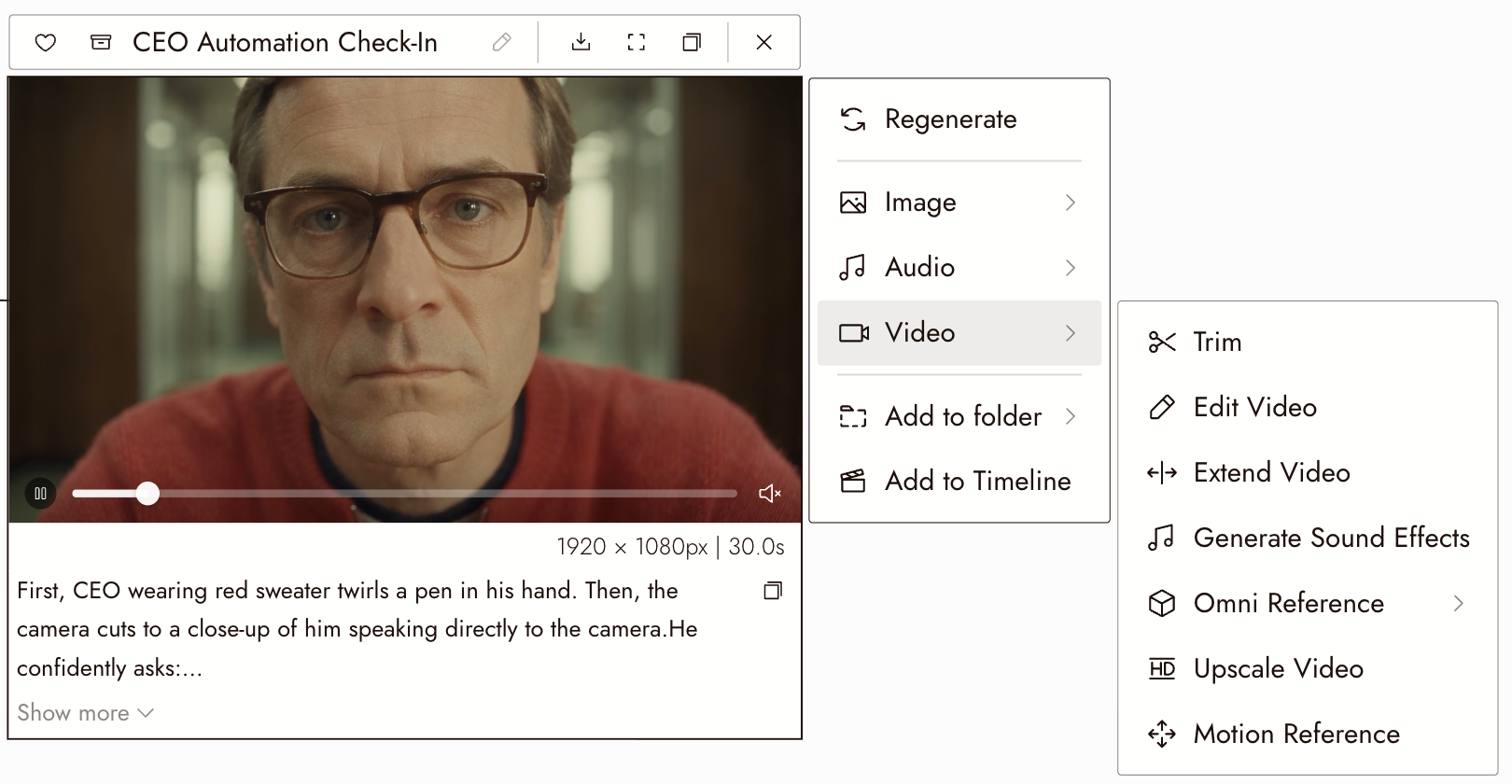Click the 30.0s duration value
Viewport: 1512px width, 784px height.
point(756,547)
